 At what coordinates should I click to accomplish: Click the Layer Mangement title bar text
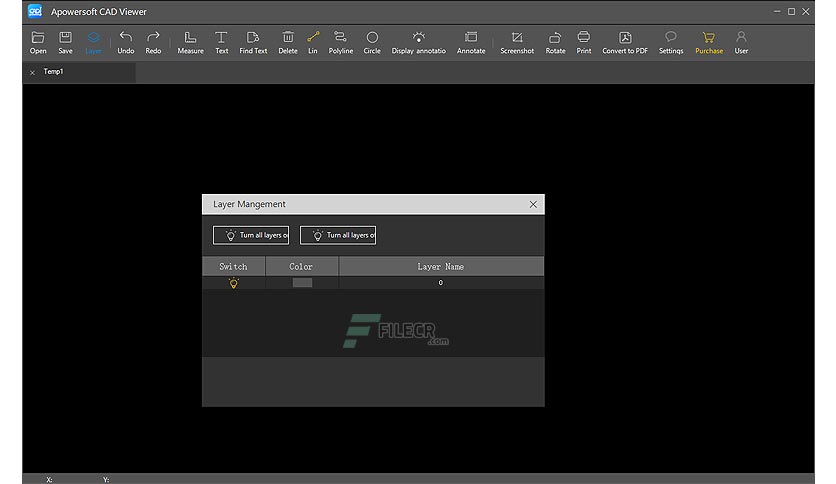coord(249,204)
